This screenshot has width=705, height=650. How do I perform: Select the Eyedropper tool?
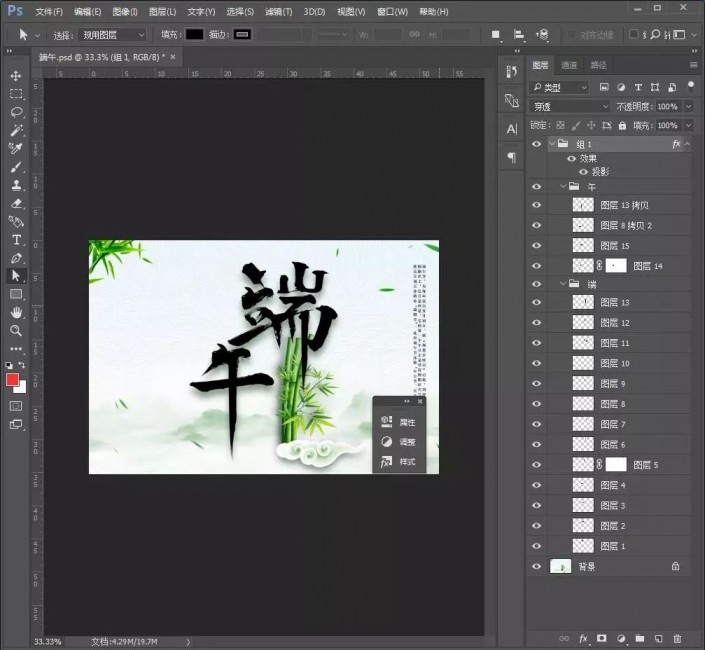point(16,148)
